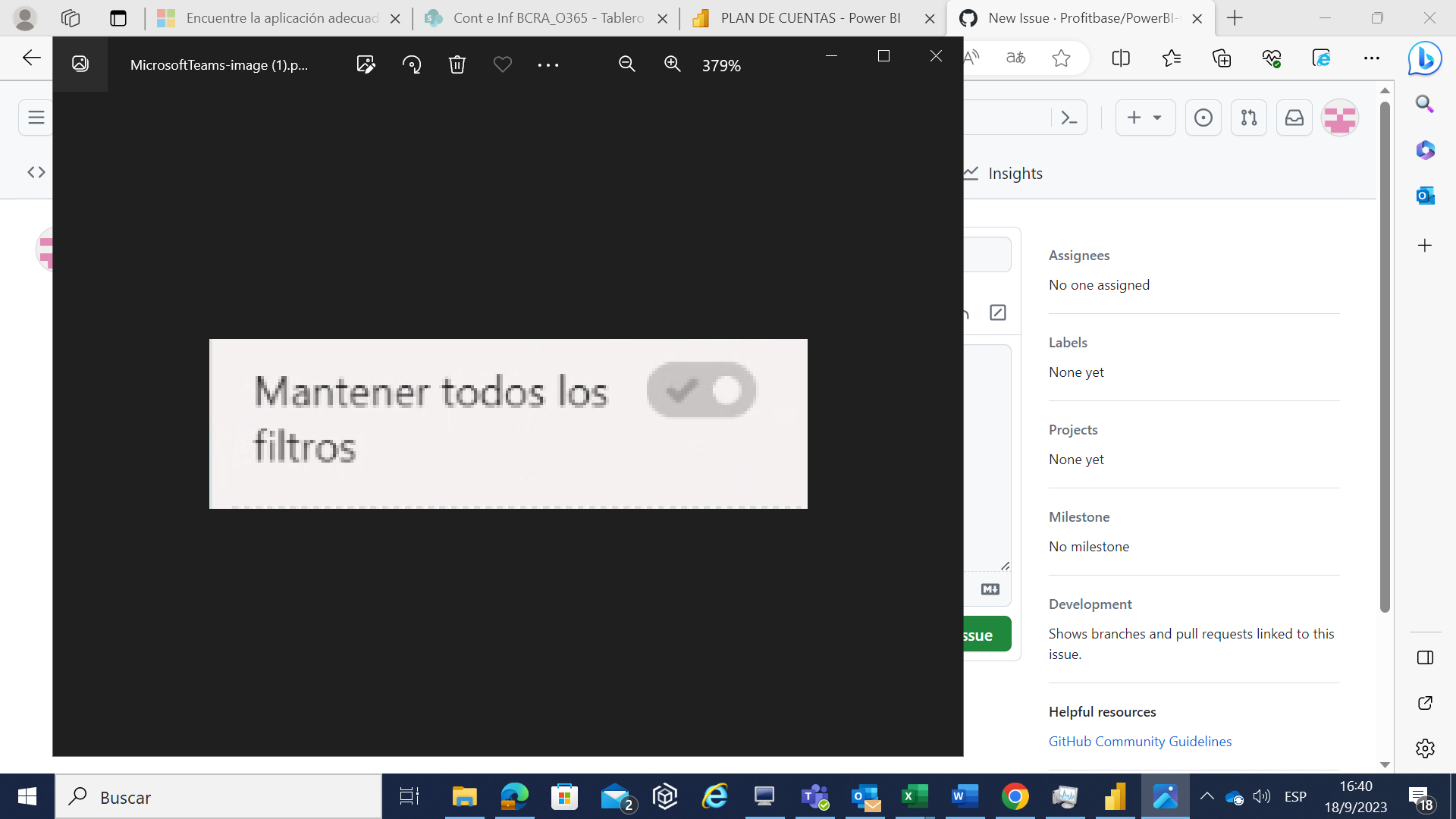Image resolution: width=1456 pixels, height=819 pixels.
Task: Mark the image as favorite with heart icon
Action: click(503, 64)
